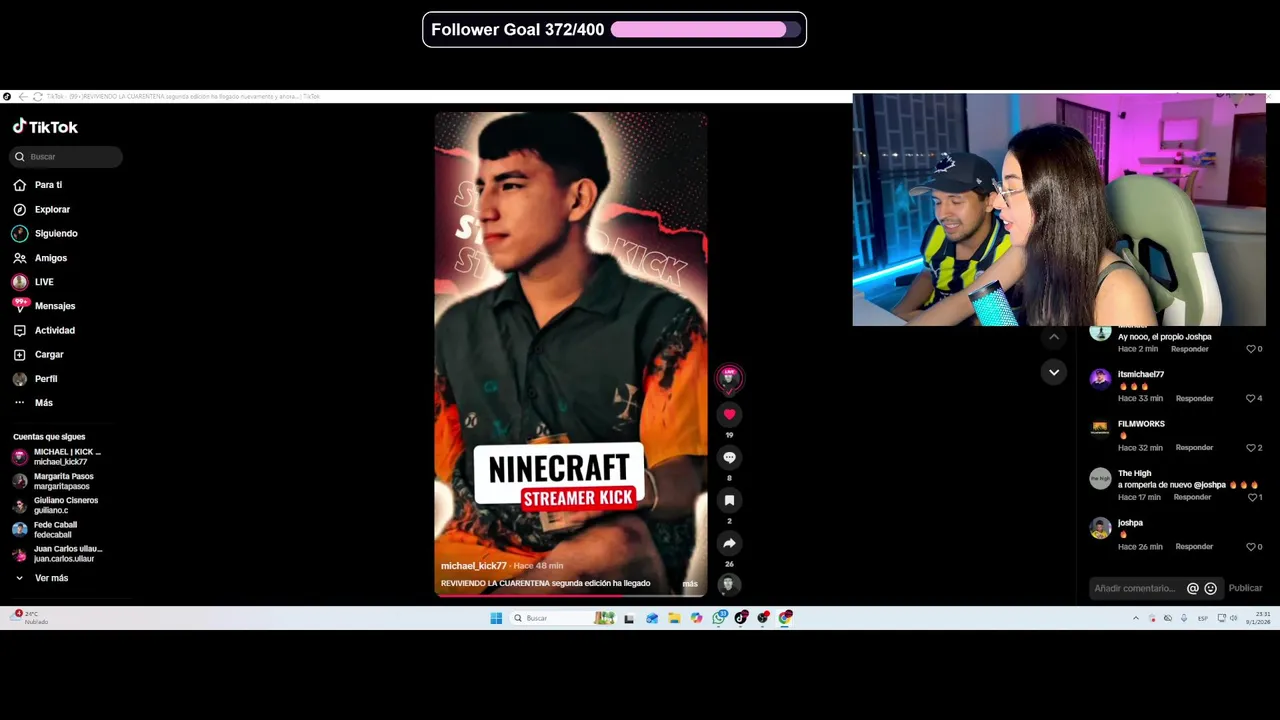Image resolution: width=1280 pixels, height=720 pixels.
Task: Click the Follower Goal progress bar
Action: click(706, 30)
